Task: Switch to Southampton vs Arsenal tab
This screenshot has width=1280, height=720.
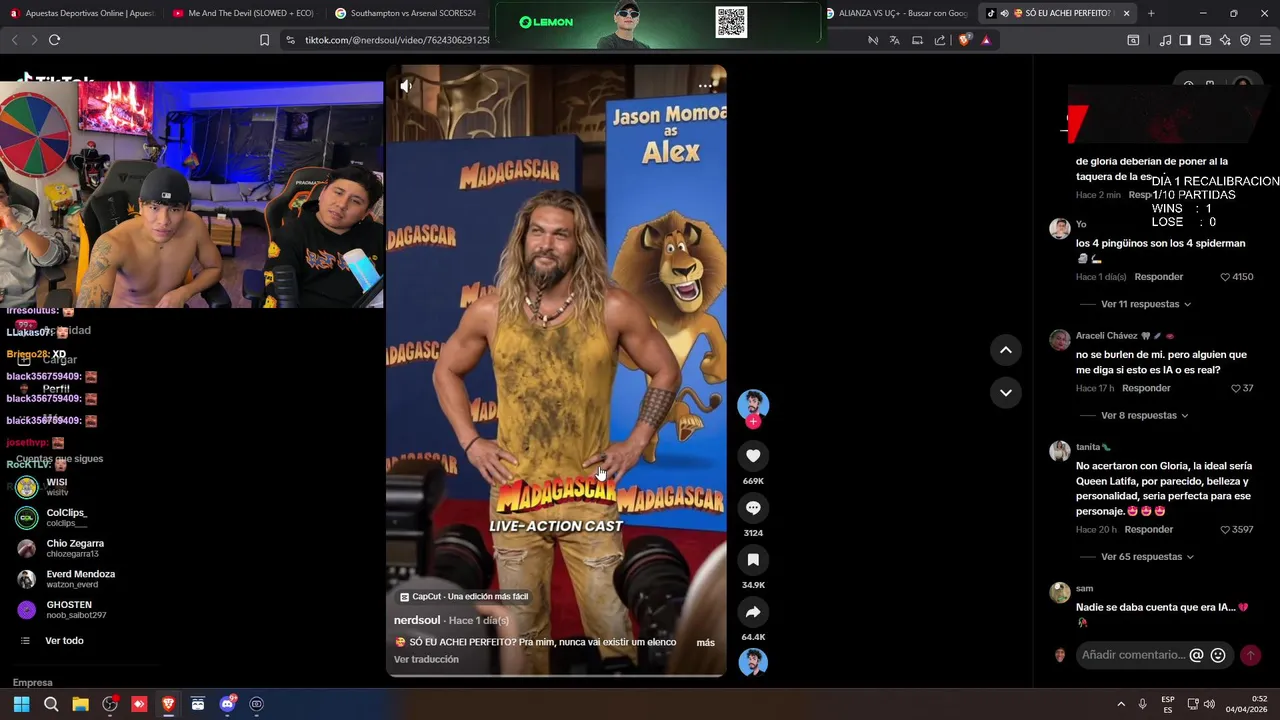Action: point(406,13)
